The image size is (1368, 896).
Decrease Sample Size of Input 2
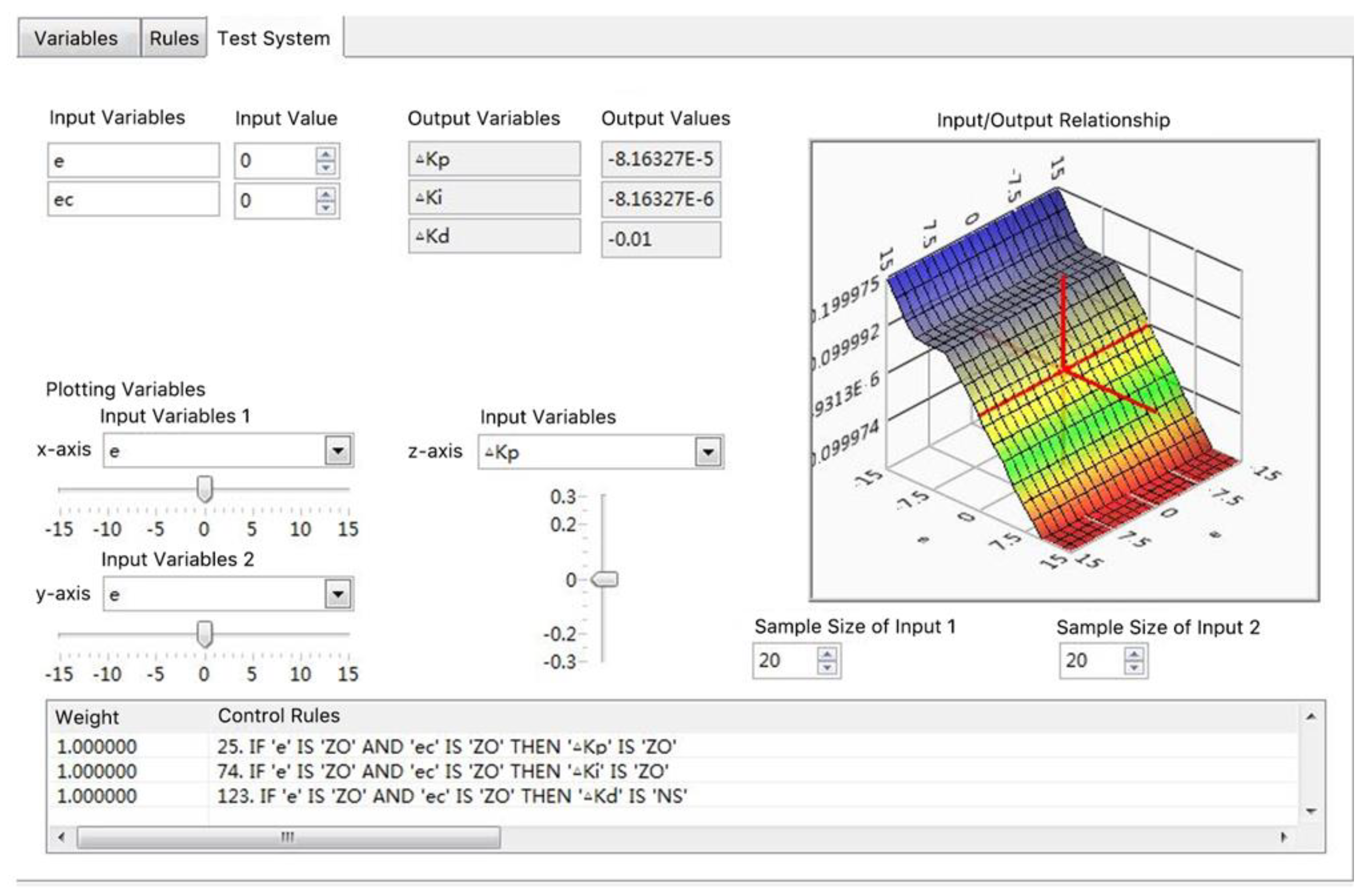pyautogui.click(x=1134, y=667)
